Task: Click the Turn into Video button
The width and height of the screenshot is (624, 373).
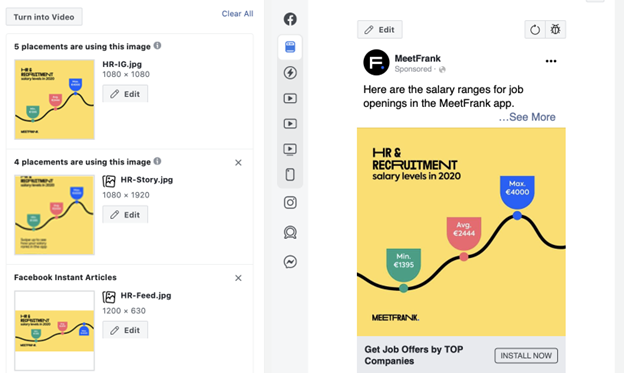Action: [x=44, y=17]
